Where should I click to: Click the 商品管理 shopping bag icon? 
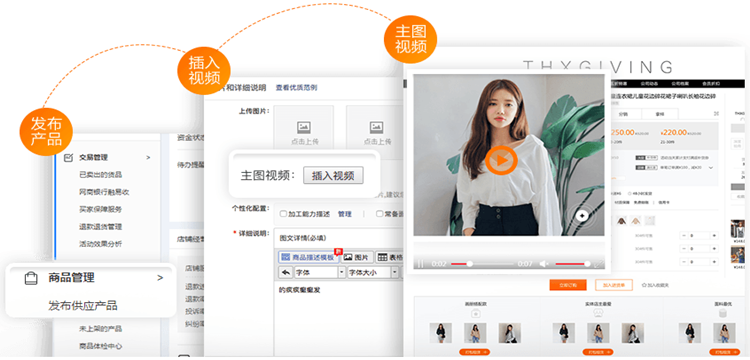tap(31, 278)
